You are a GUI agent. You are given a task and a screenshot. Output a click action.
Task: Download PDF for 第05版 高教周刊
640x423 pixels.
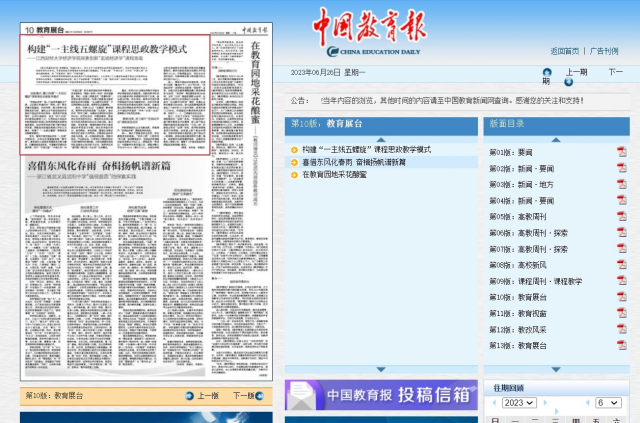click(x=622, y=216)
